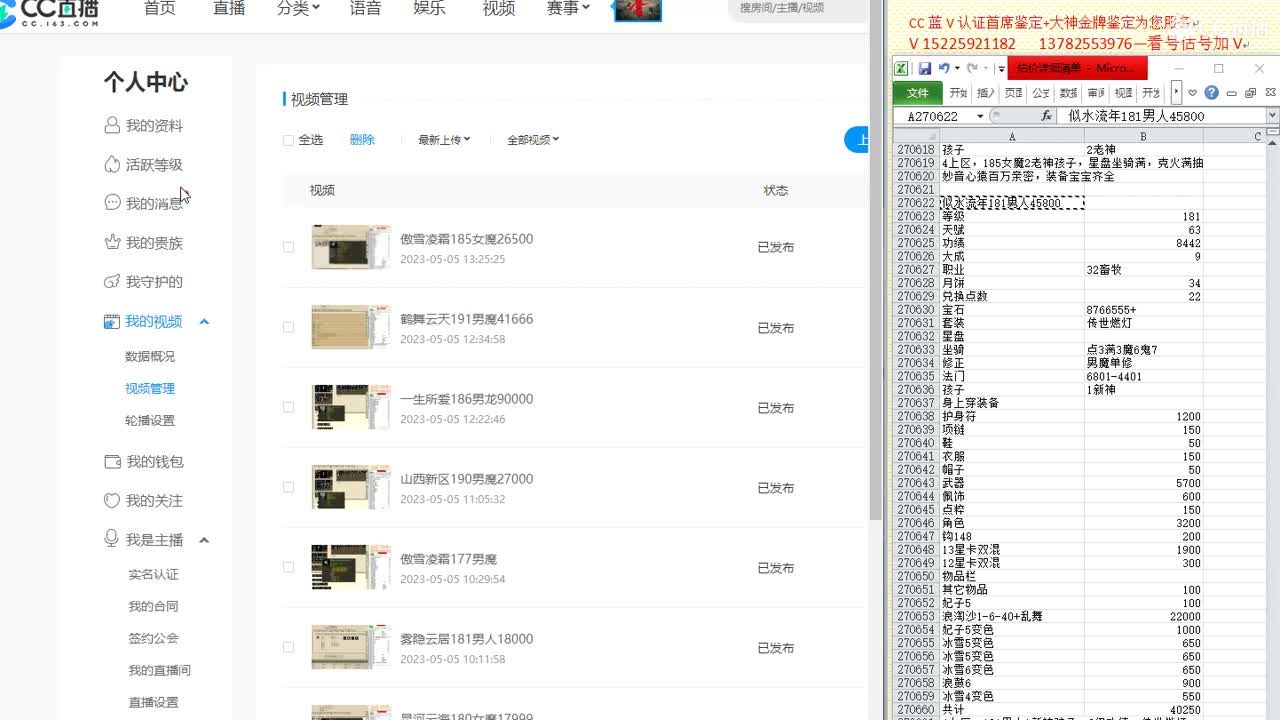Screen dimensions: 1280x720
Task: Switch to the Excel 视图 ribbon tab
Action: pyautogui.click(x=1124, y=93)
